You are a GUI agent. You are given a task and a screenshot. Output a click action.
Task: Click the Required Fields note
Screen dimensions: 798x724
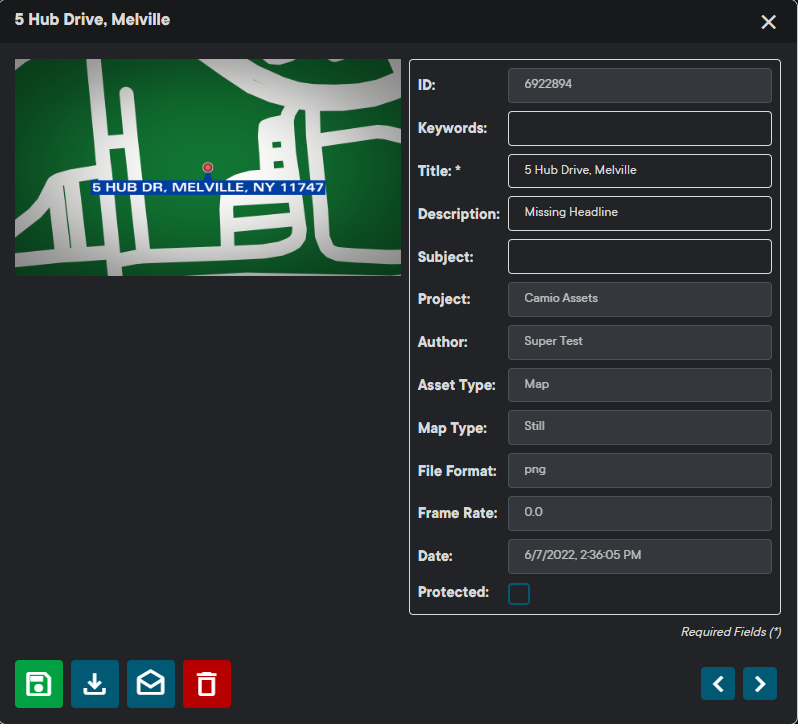731,632
